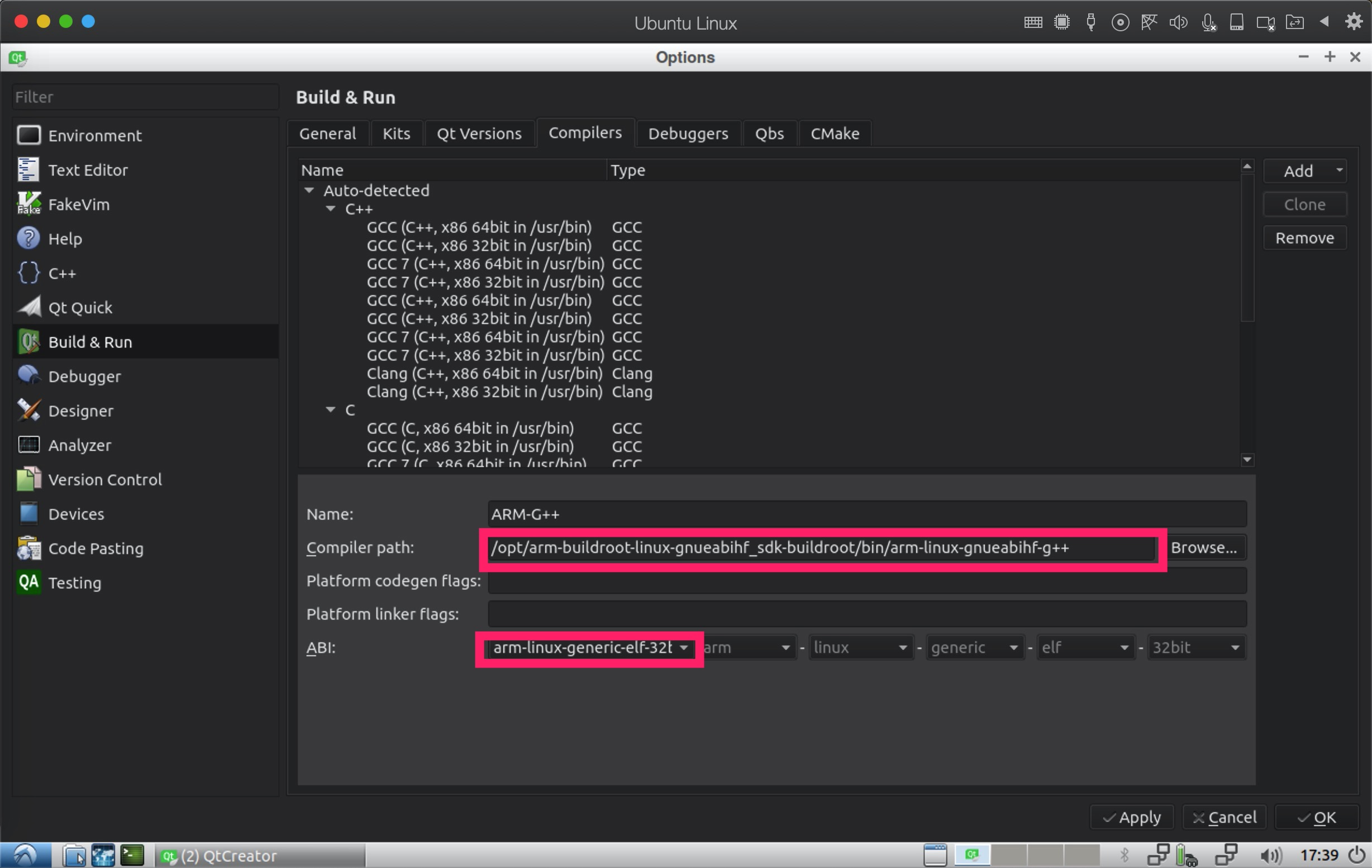Click the QtCreator taskbar window button
Viewport: 1372px width, 868px height.
pyautogui.click(x=260, y=856)
